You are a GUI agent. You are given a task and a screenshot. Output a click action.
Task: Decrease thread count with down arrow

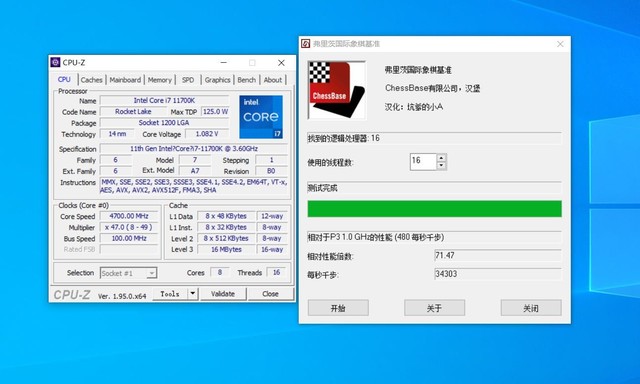point(441,166)
